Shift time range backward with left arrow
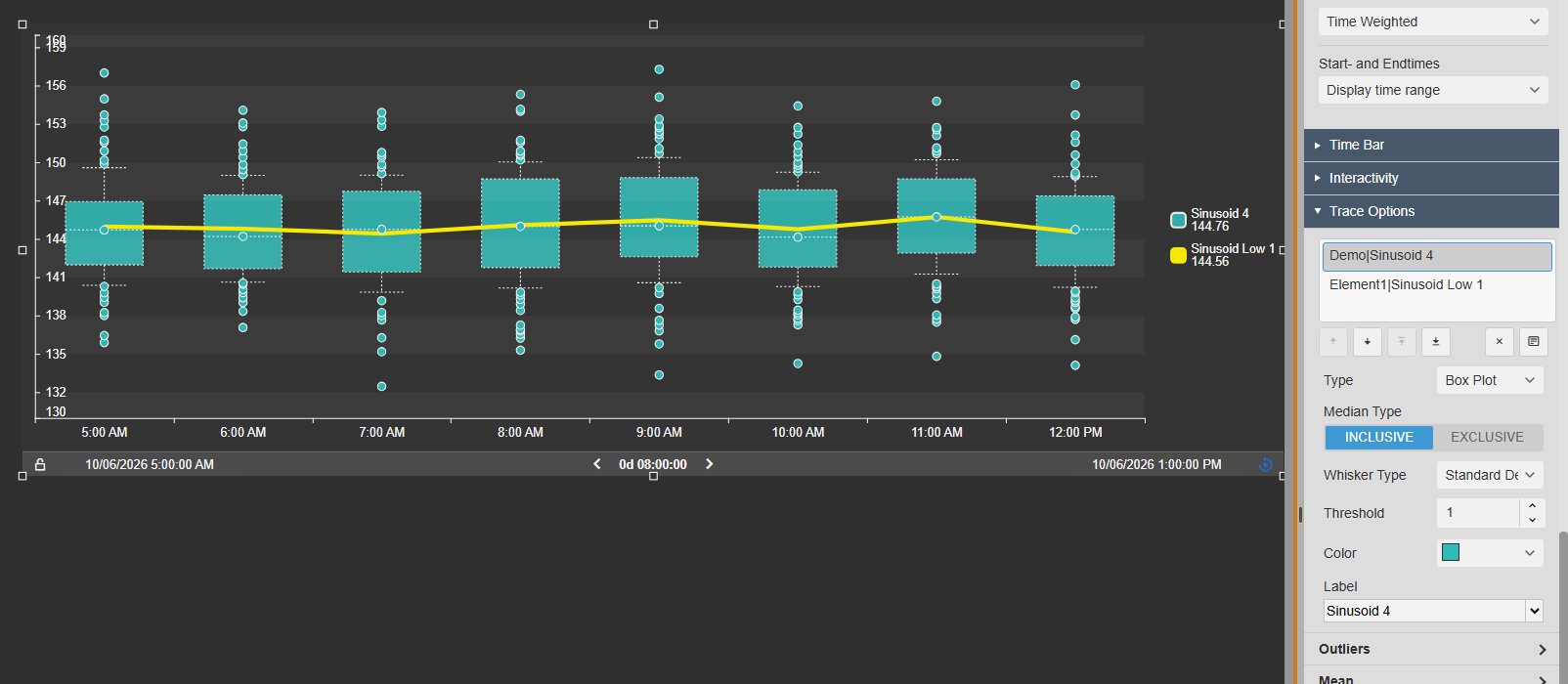1568x684 pixels. [597, 464]
